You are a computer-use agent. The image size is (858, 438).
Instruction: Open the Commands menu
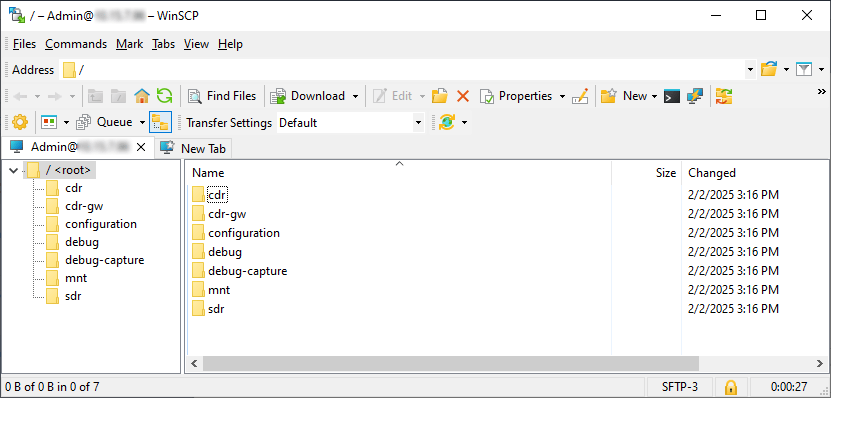76,44
